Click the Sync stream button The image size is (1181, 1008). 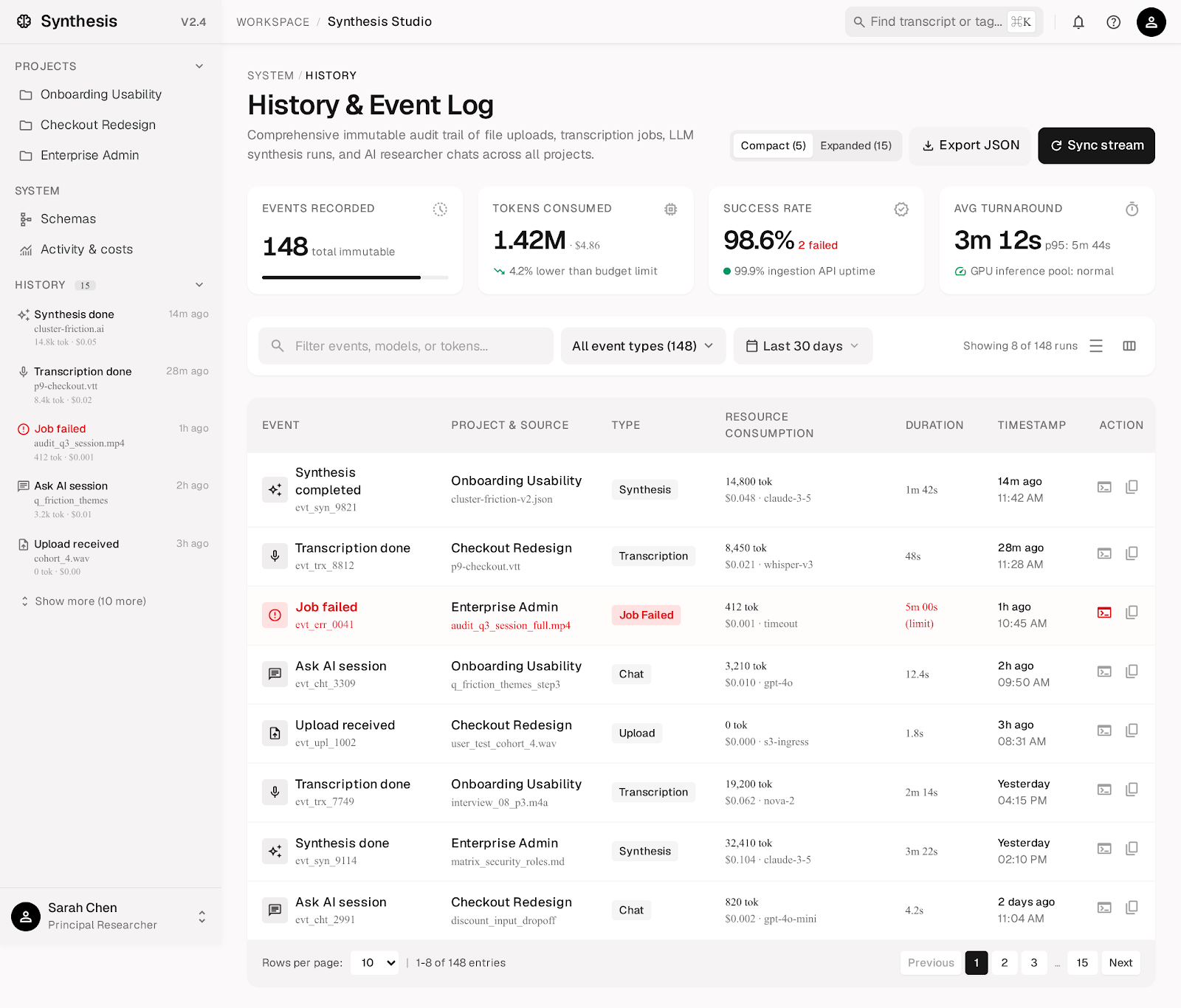coord(1096,145)
